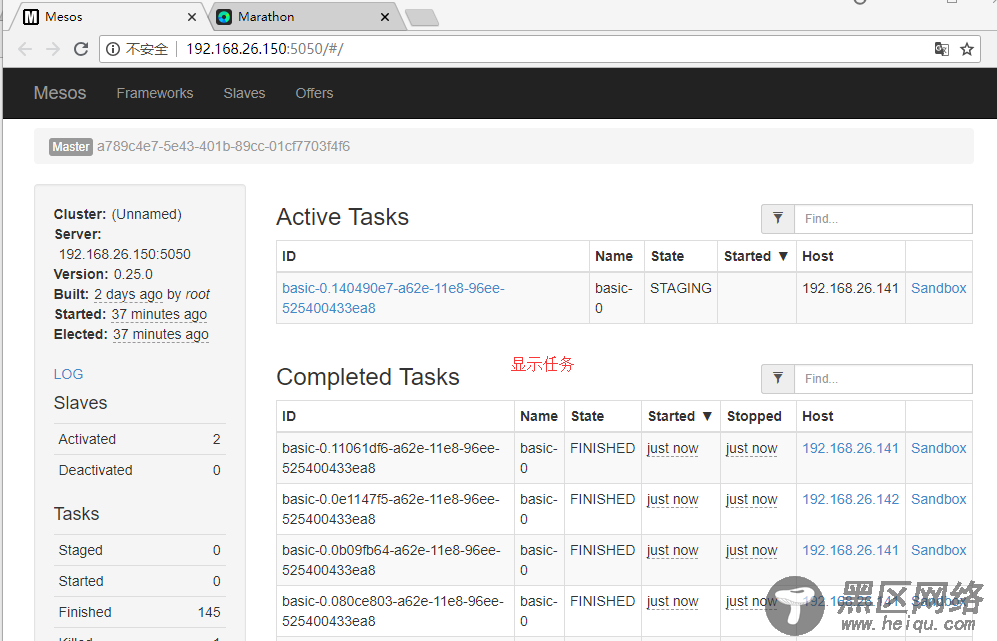This screenshot has width=997, height=641.
Task: Select master ID a789c4e7-5e43-401b-89cc-01cf7703f4f6
Action: pos(223,146)
